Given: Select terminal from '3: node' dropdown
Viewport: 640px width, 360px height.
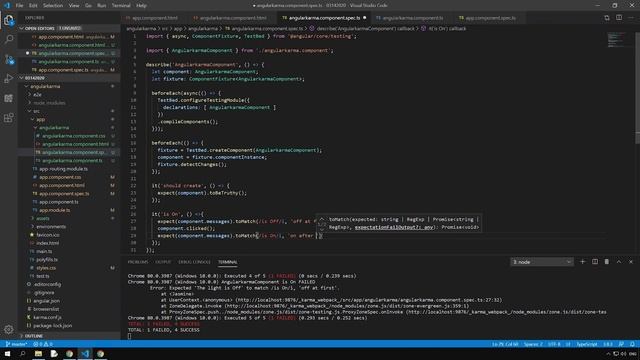Looking at the screenshot, I should (x=542, y=262).
